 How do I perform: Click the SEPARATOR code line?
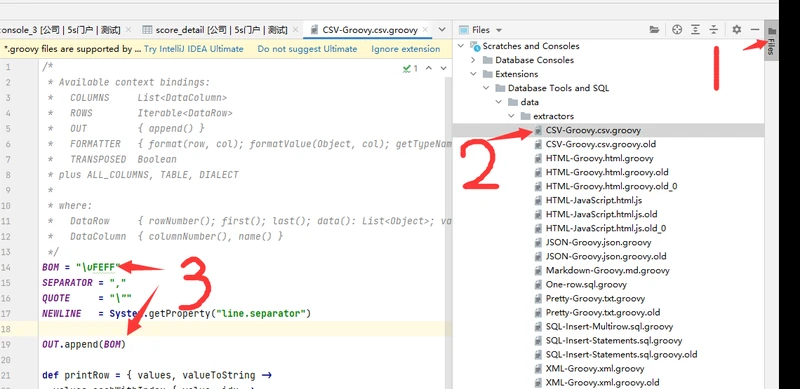(x=84, y=282)
